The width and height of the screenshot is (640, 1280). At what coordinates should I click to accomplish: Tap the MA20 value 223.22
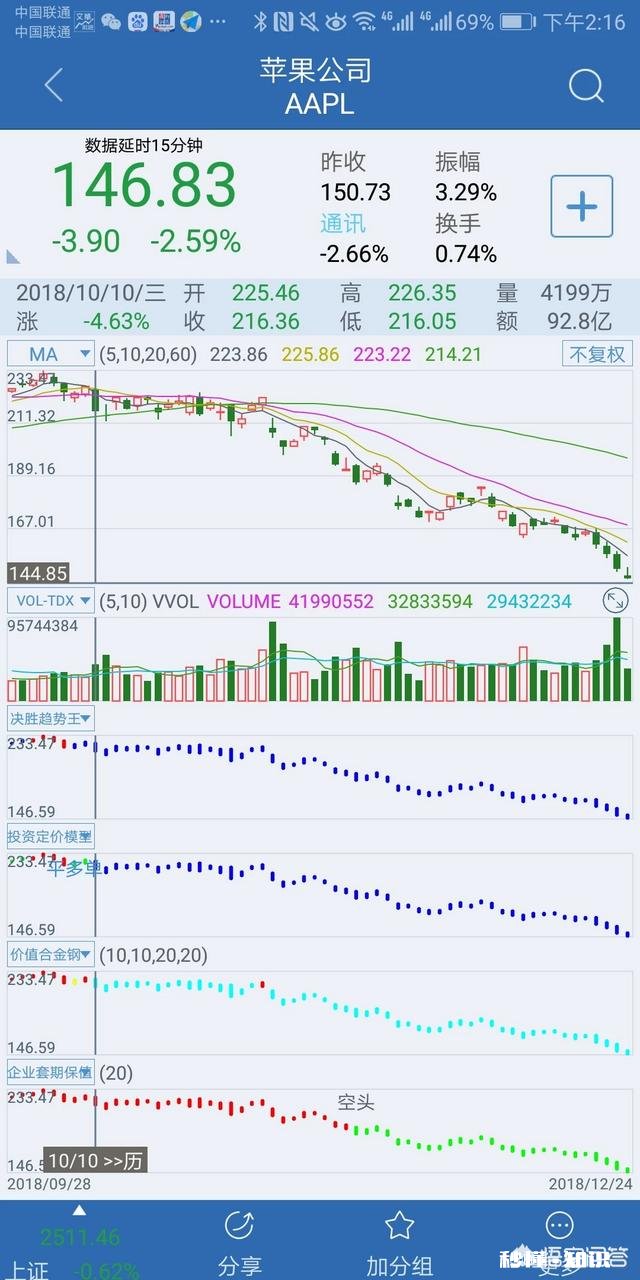click(x=383, y=354)
